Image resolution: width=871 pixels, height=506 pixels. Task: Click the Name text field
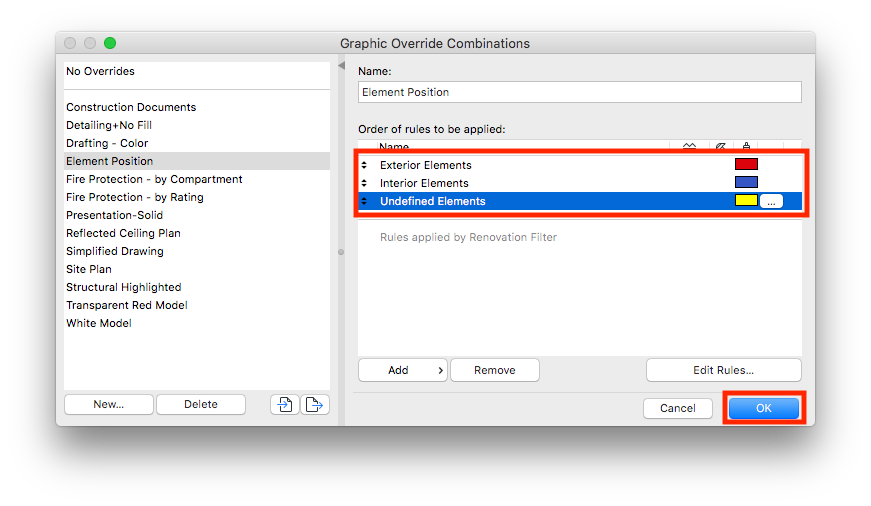tap(580, 92)
